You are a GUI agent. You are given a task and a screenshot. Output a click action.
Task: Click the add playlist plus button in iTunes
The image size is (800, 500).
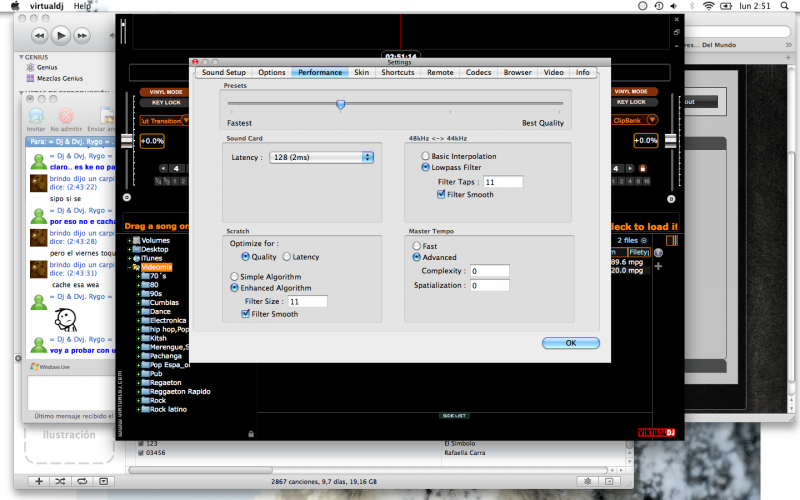pos(39,481)
